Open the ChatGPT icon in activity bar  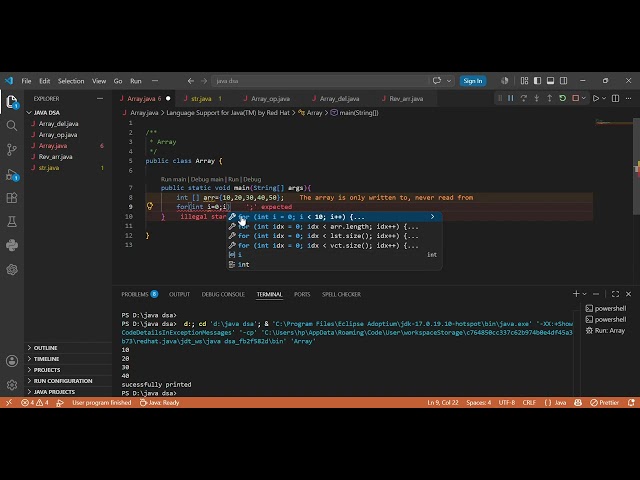point(12,269)
